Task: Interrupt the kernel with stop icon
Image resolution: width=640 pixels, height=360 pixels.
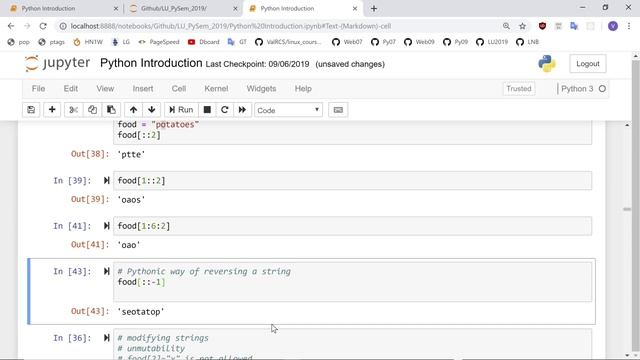Action: (207, 110)
